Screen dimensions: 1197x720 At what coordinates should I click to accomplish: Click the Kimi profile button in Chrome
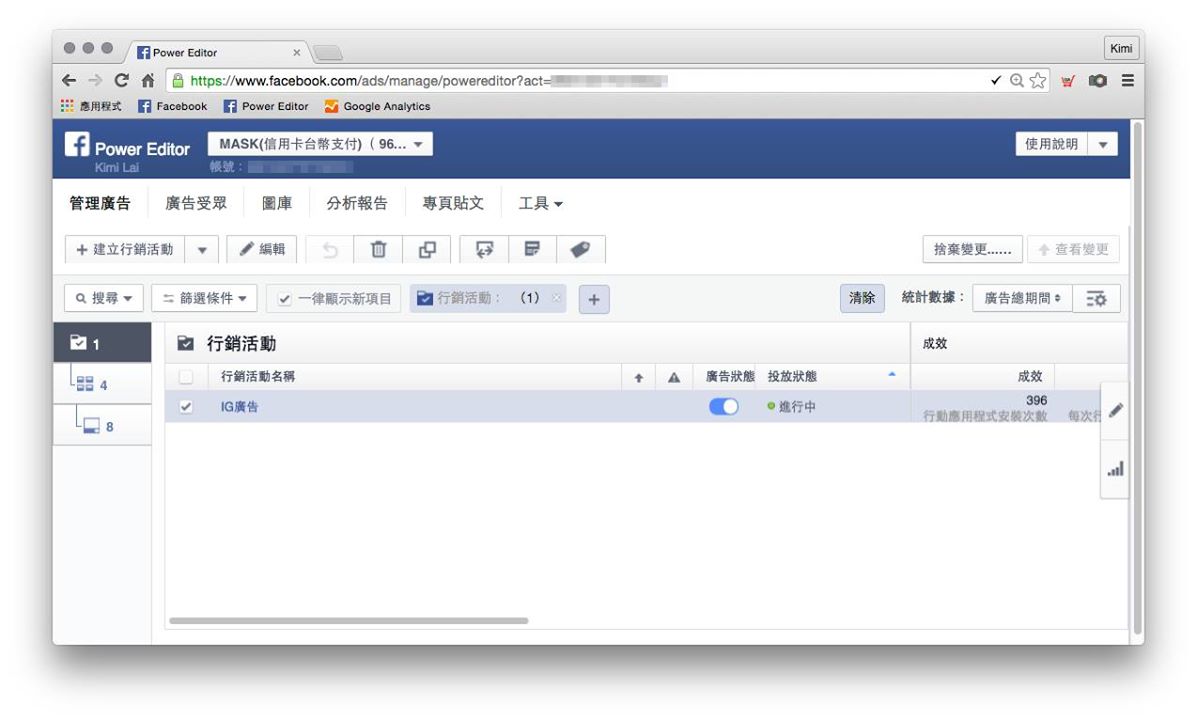[x=1121, y=48]
